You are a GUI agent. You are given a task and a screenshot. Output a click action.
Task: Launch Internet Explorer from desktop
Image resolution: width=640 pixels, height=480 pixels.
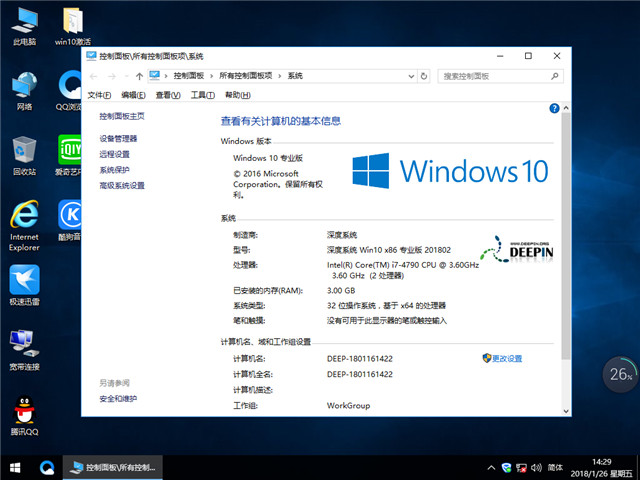click(24, 226)
